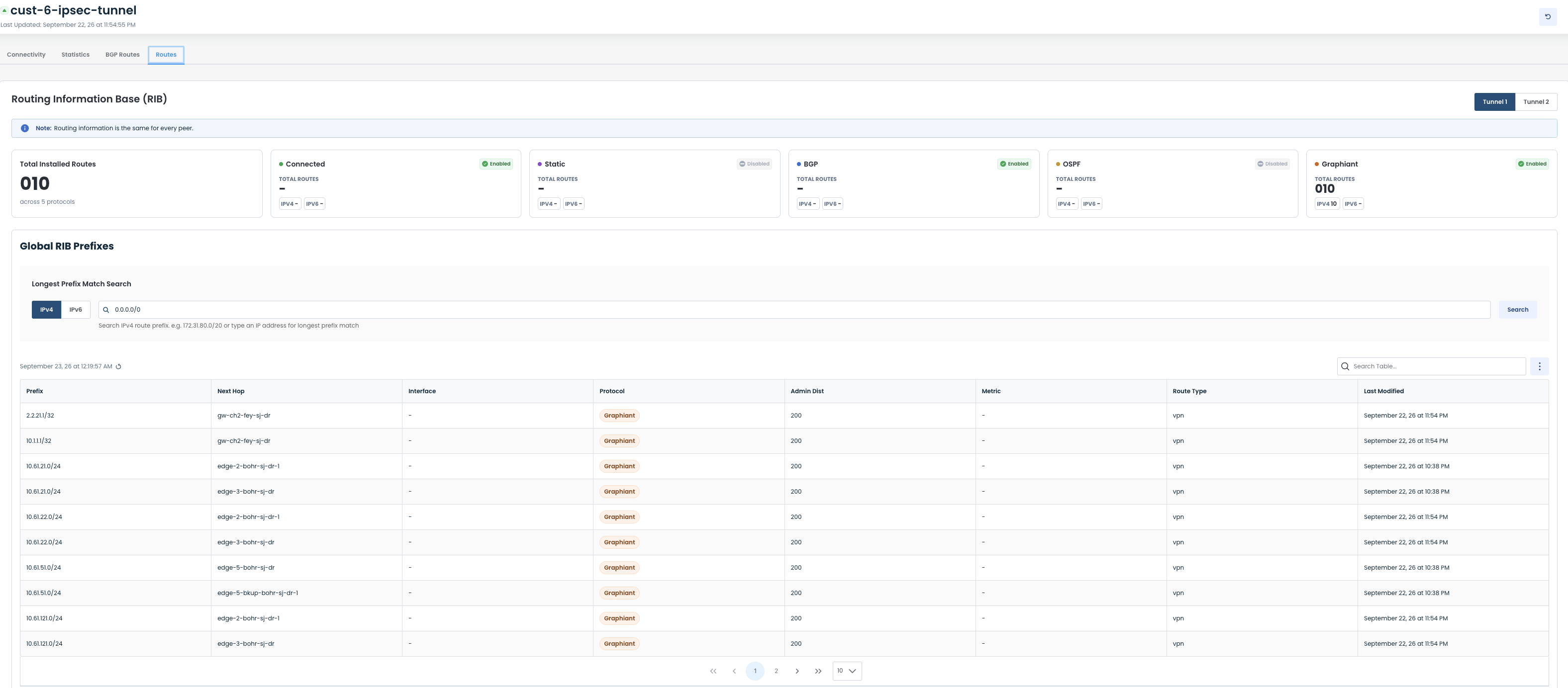Click Enabled badge on Graphiant card

coord(1532,164)
